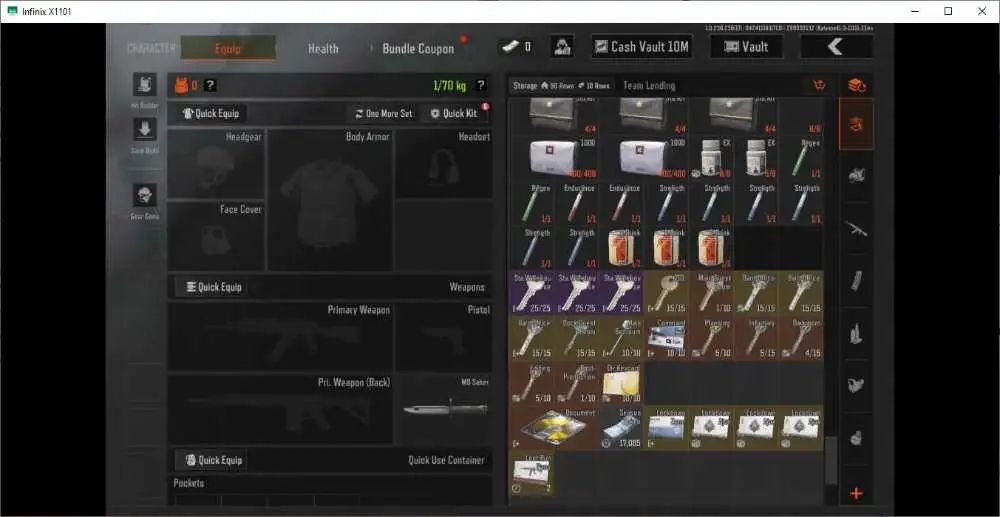Click Quick Equip above the Headgear slot
The image size is (1000, 517).
point(211,113)
